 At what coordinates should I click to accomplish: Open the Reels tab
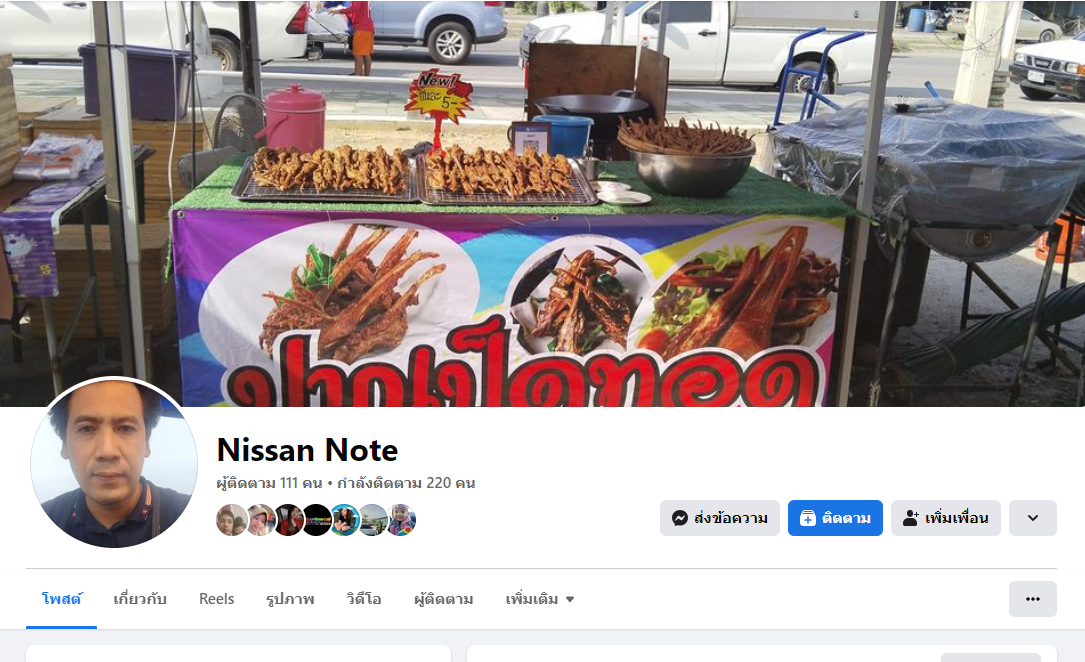[217, 599]
